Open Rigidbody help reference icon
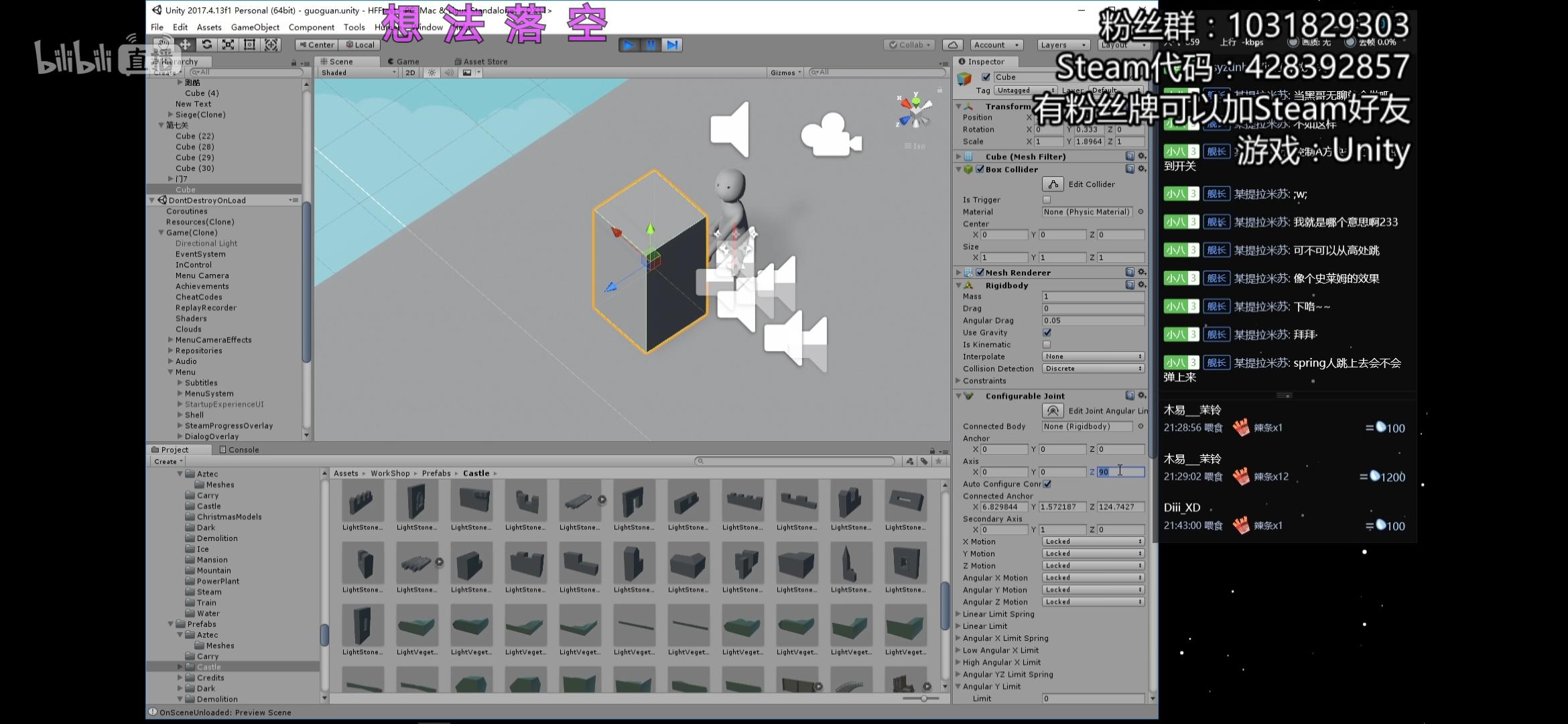Screen dimensions: 1568x724 (x=1130, y=285)
